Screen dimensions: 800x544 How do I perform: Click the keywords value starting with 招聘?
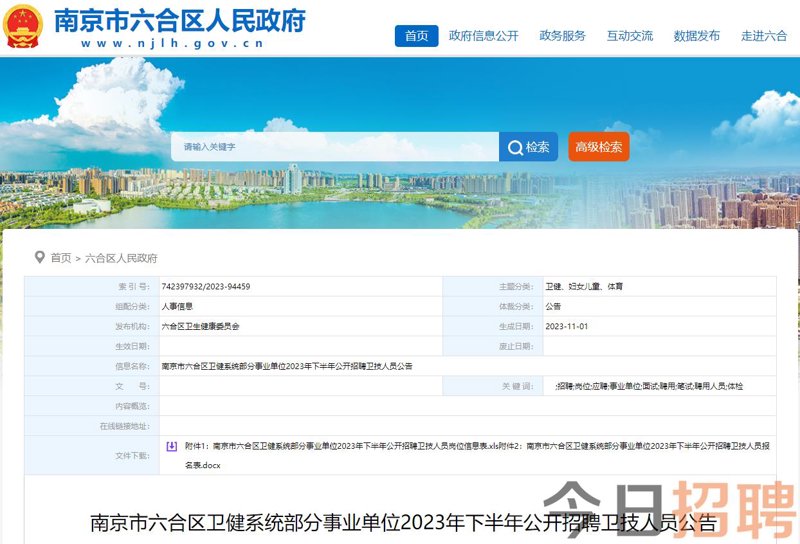[x=649, y=386]
